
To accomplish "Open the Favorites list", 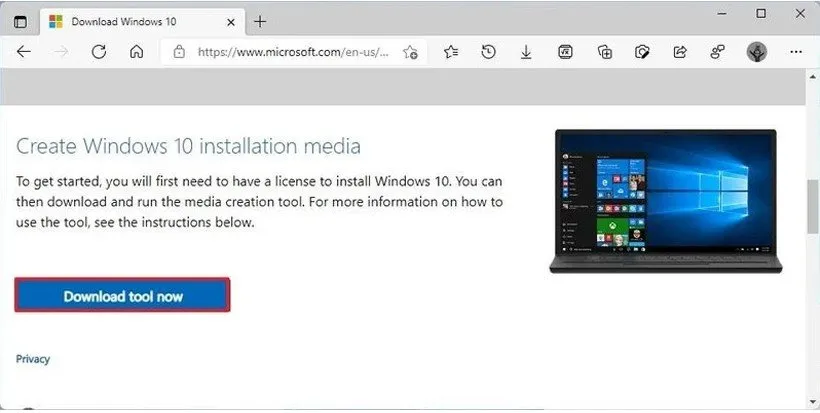I will coord(451,52).
